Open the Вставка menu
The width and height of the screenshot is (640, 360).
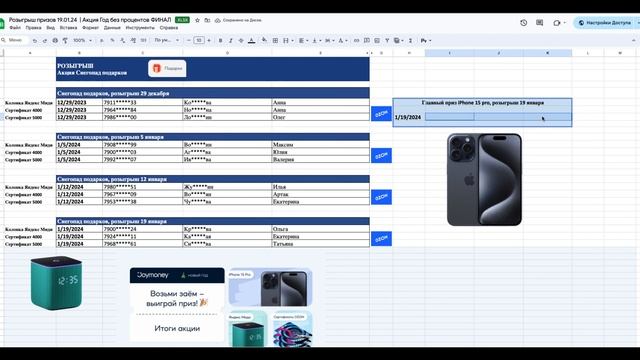point(68,28)
